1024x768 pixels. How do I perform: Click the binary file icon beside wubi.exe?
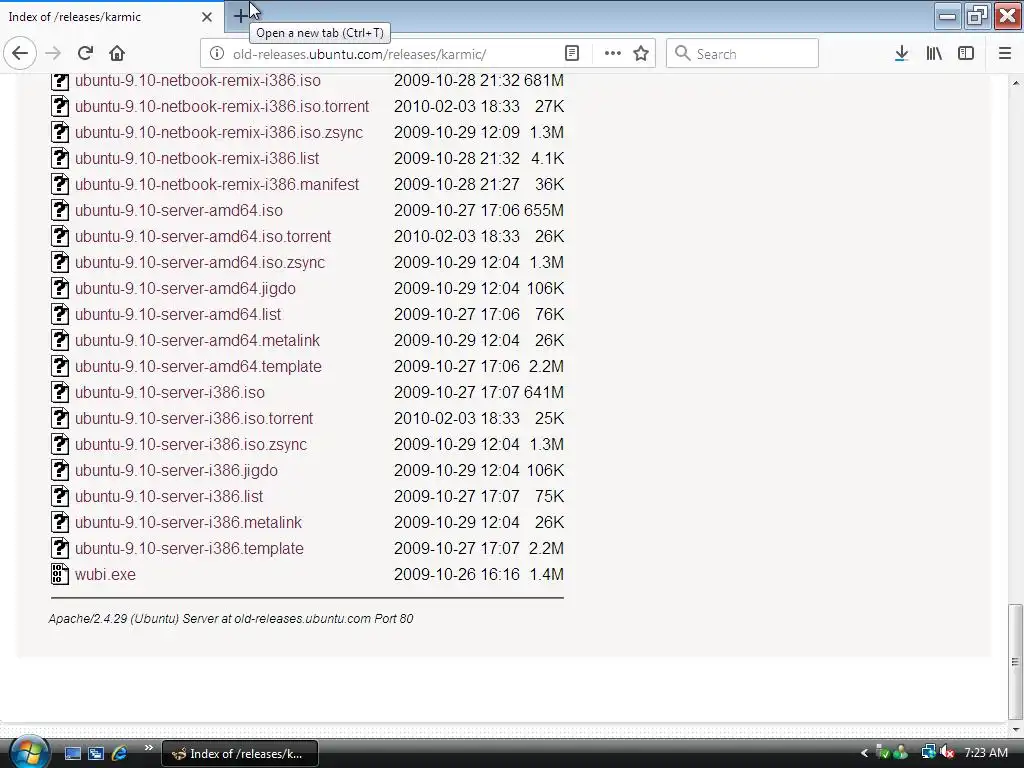click(59, 574)
